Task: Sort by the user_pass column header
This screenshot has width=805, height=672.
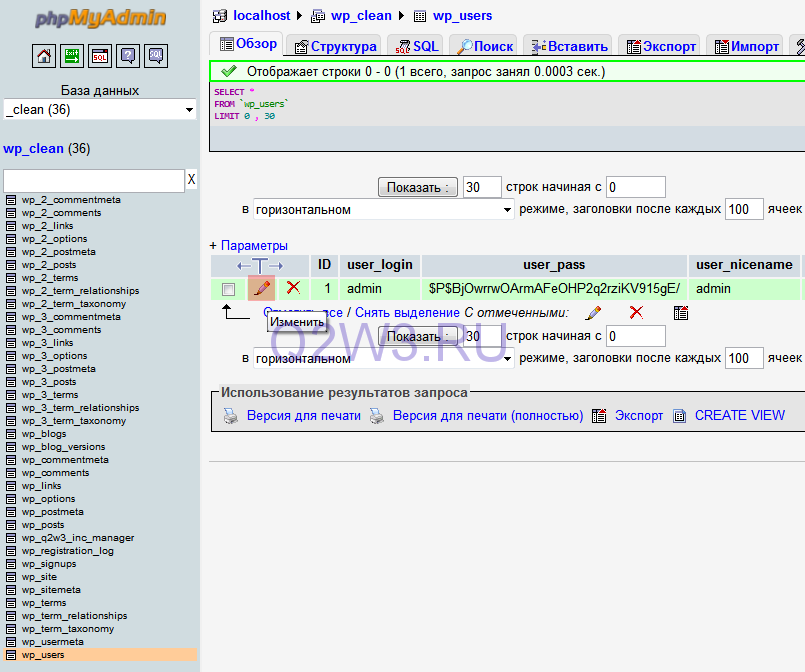Action: 554,265
